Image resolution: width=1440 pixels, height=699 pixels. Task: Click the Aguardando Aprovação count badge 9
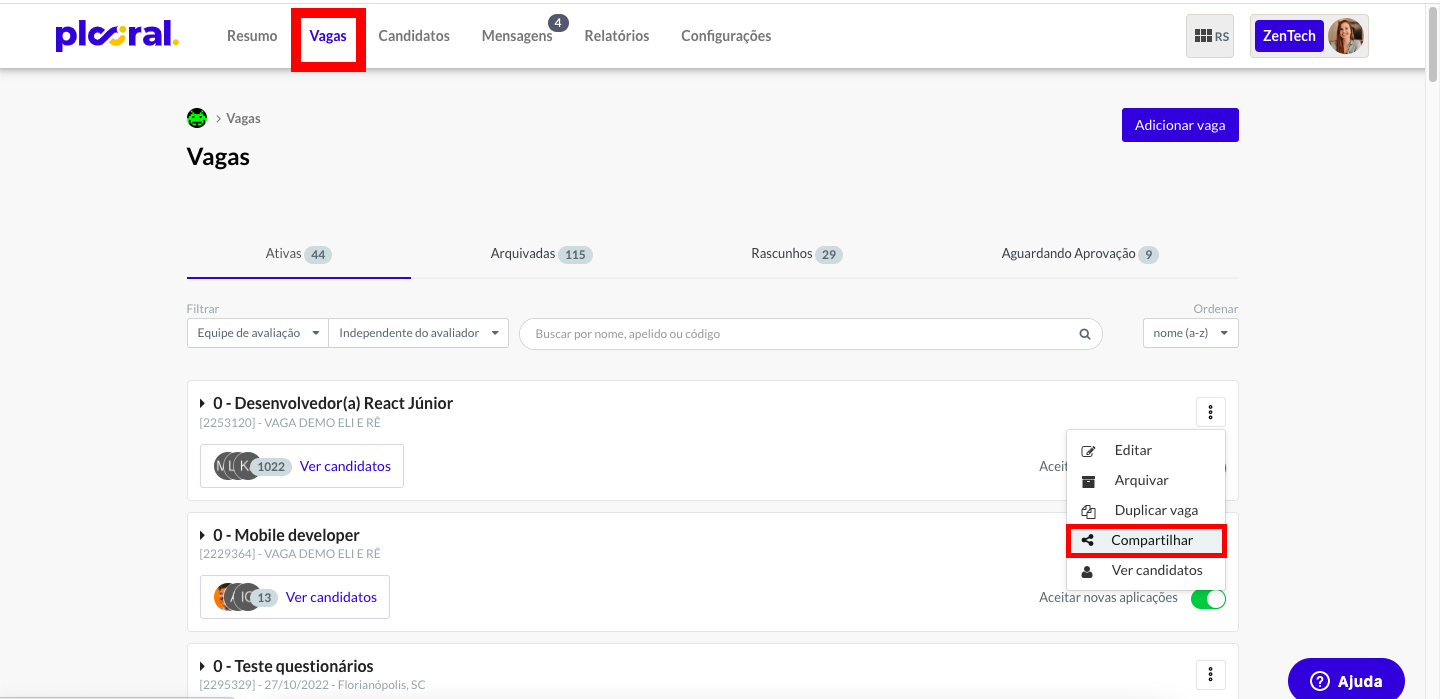[x=1149, y=255]
